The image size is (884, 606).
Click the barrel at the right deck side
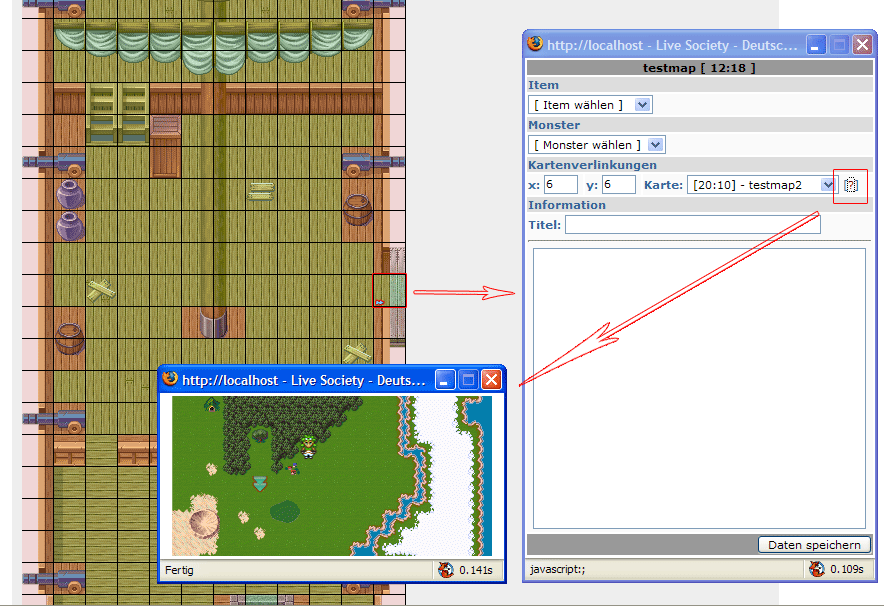click(x=357, y=210)
